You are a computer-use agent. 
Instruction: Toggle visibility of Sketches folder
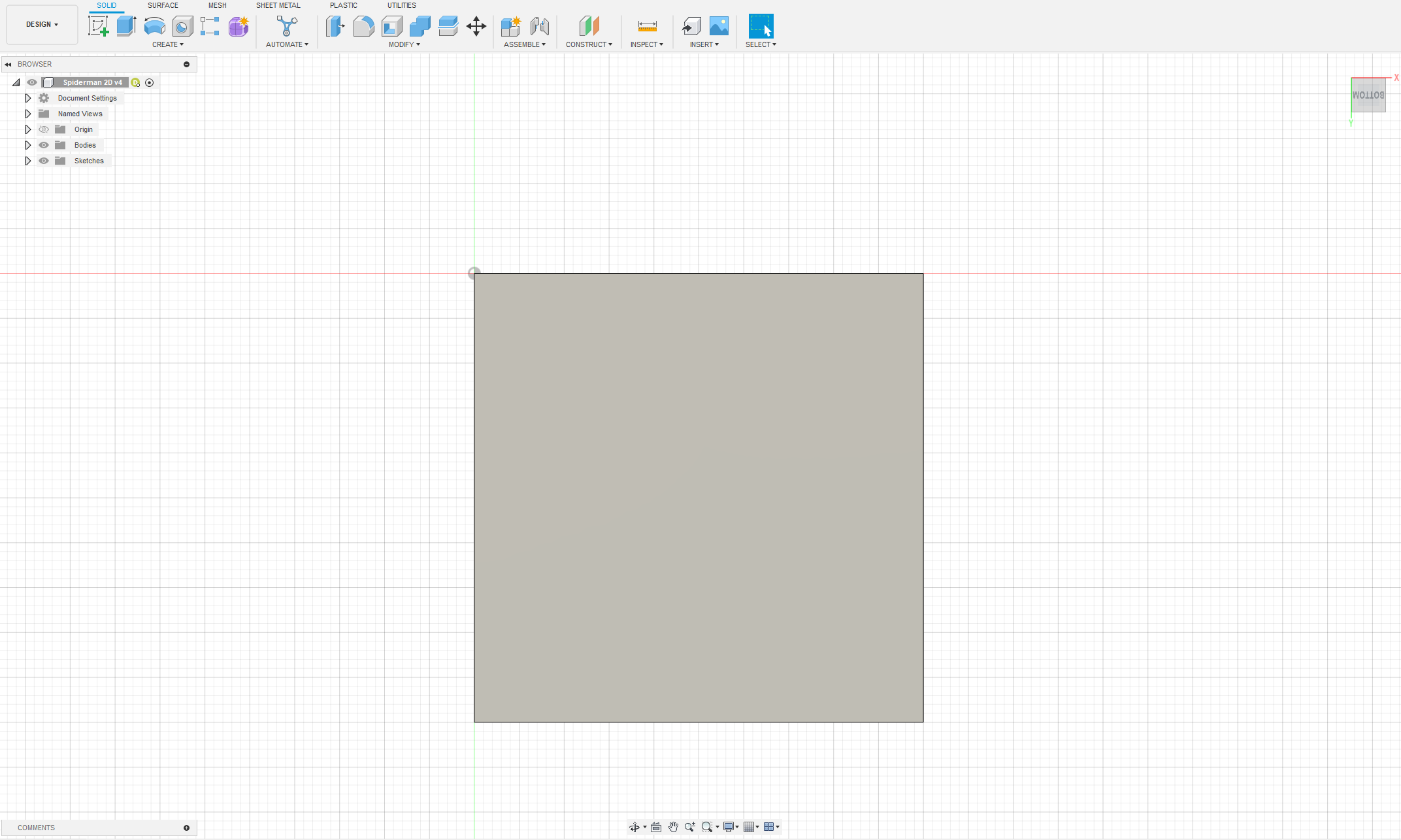(x=44, y=161)
